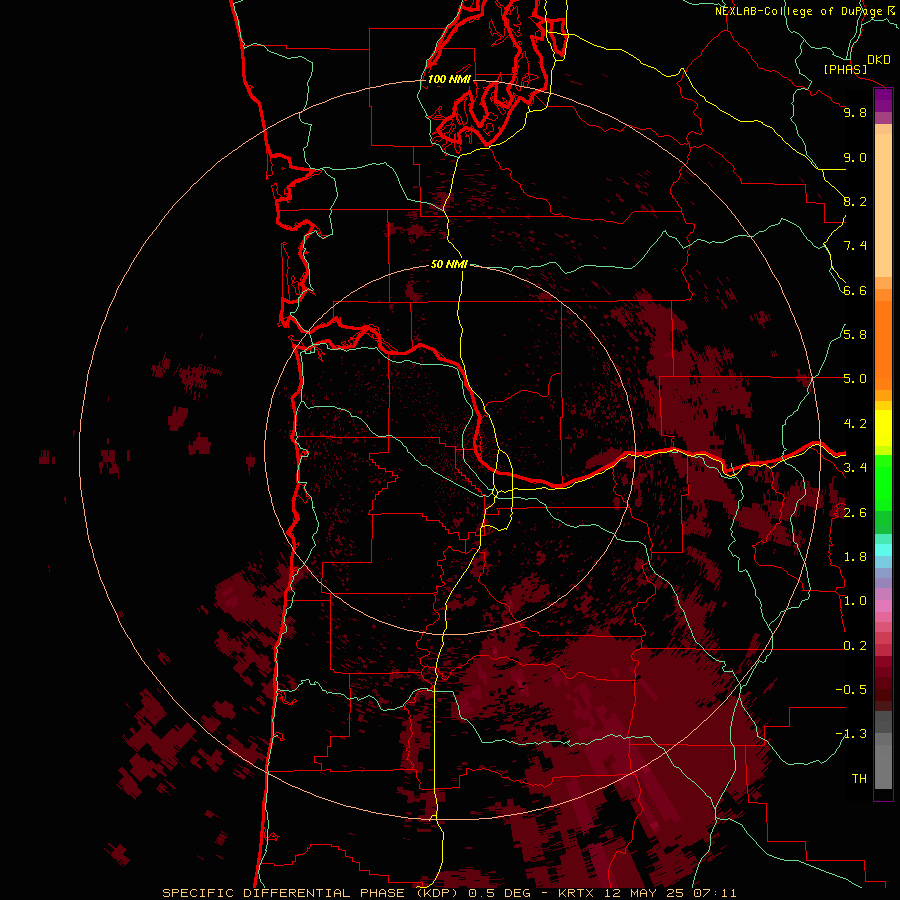This screenshot has width=900, height=900.
Task: Click the 100 NMI range ring label
Action: [449, 79]
